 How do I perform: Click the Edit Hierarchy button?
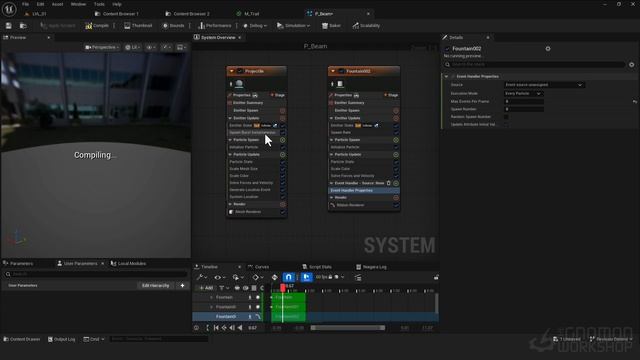(x=156, y=286)
